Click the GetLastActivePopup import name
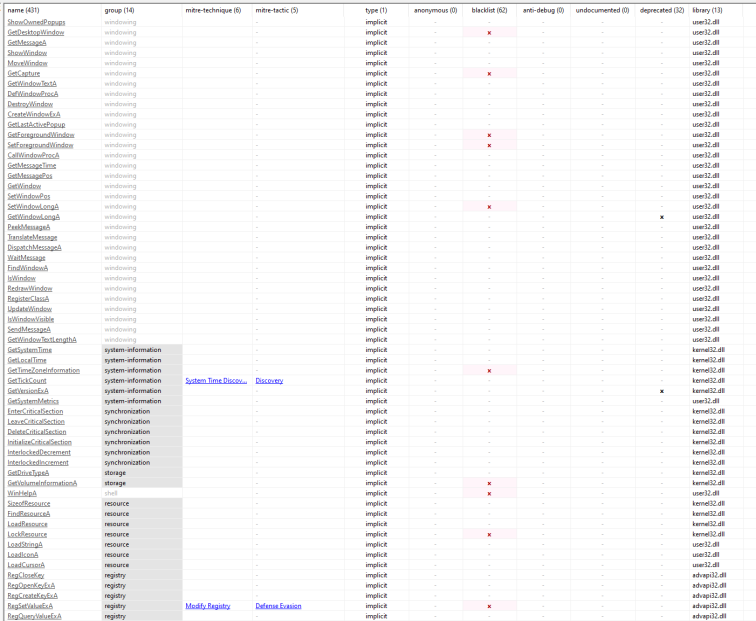Screen dimensions: 756x621 [x=36, y=124]
